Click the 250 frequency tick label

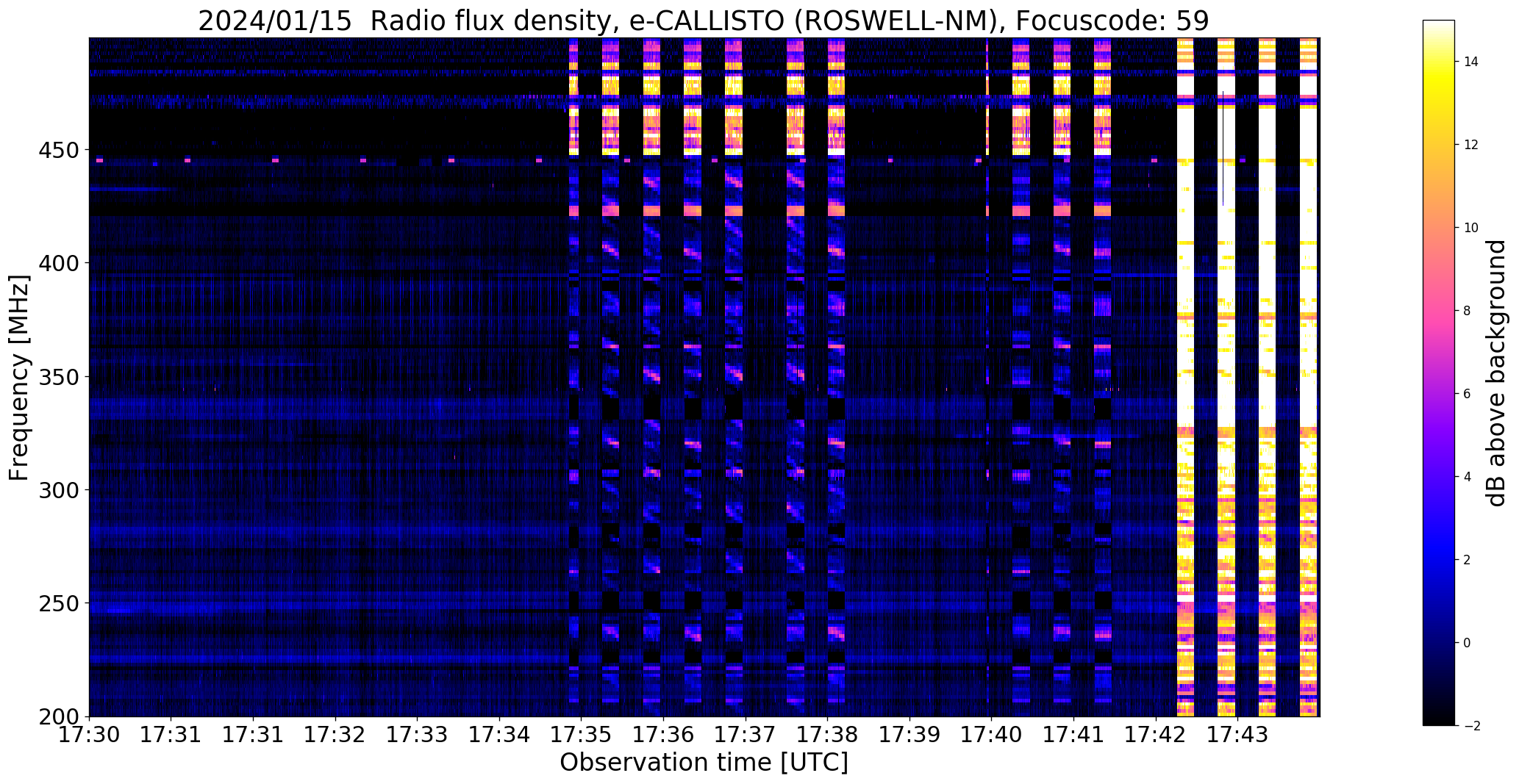pos(60,603)
